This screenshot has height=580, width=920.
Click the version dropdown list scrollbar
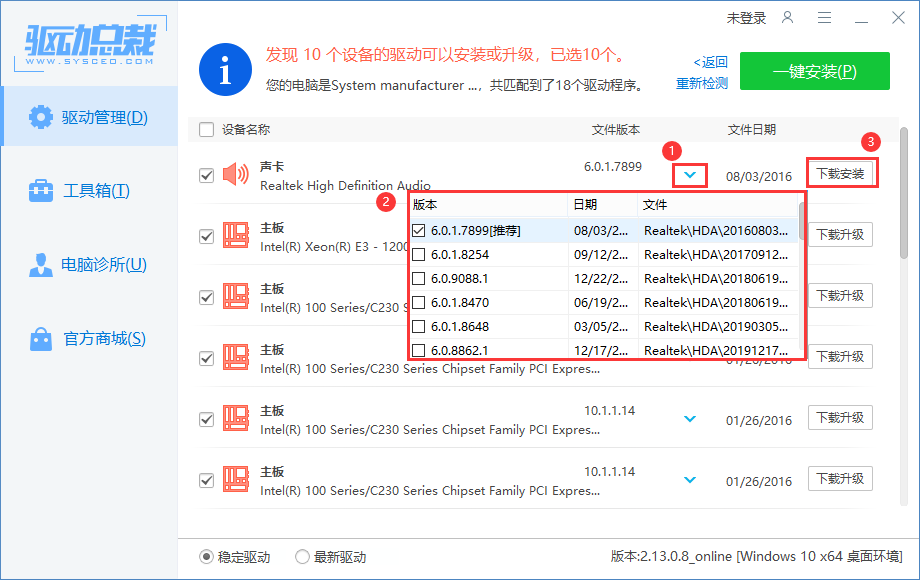(801, 221)
